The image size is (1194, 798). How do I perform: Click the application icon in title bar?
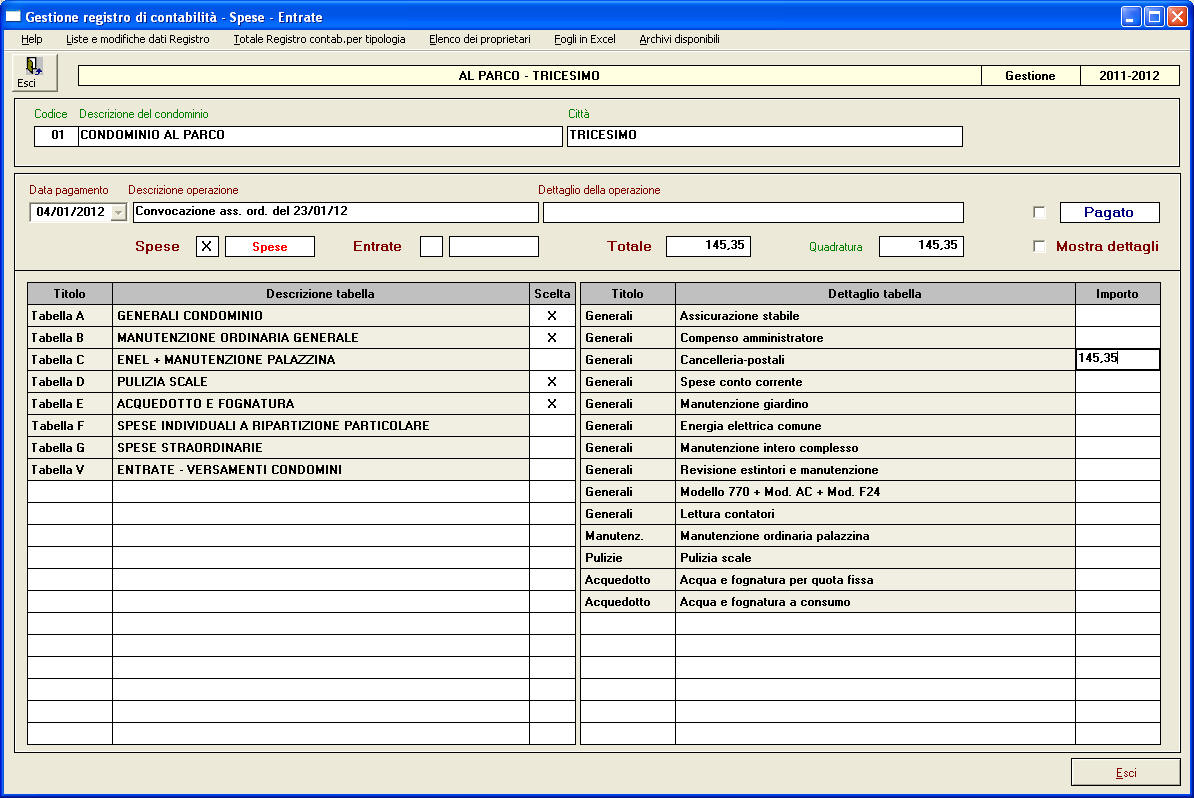coord(13,17)
